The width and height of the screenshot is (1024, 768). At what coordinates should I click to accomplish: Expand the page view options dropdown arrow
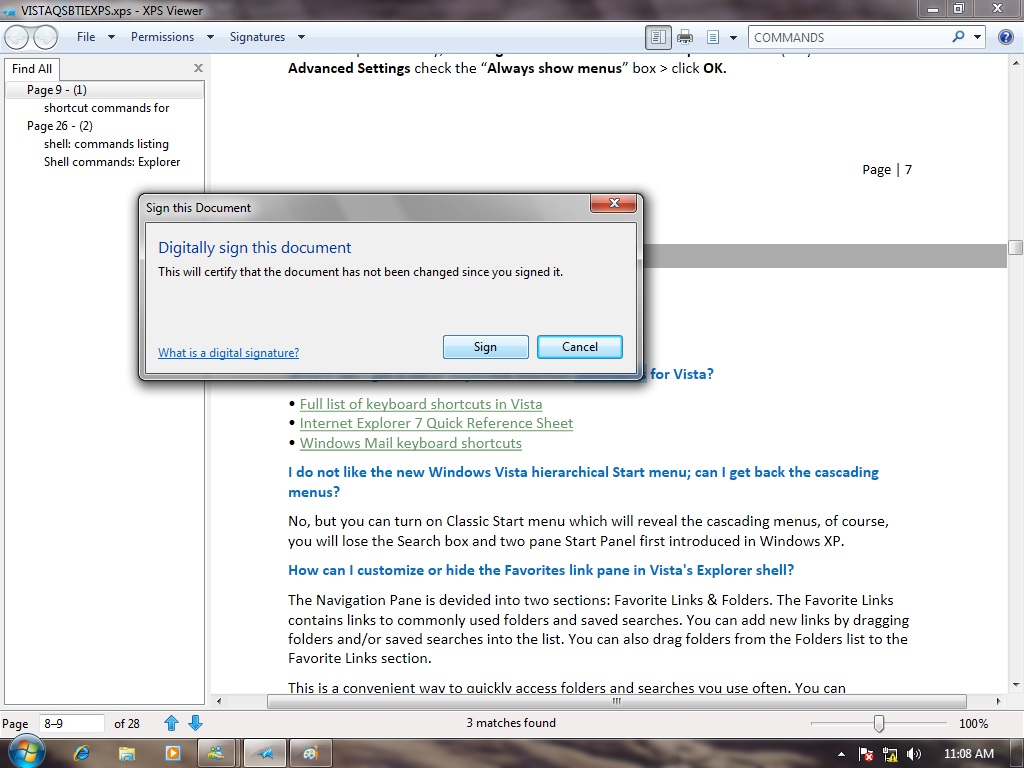(733, 38)
